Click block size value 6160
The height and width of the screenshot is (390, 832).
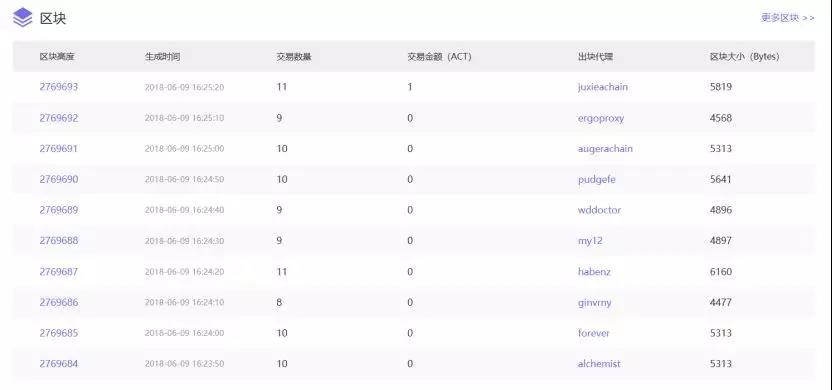click(x=721, y=272)
